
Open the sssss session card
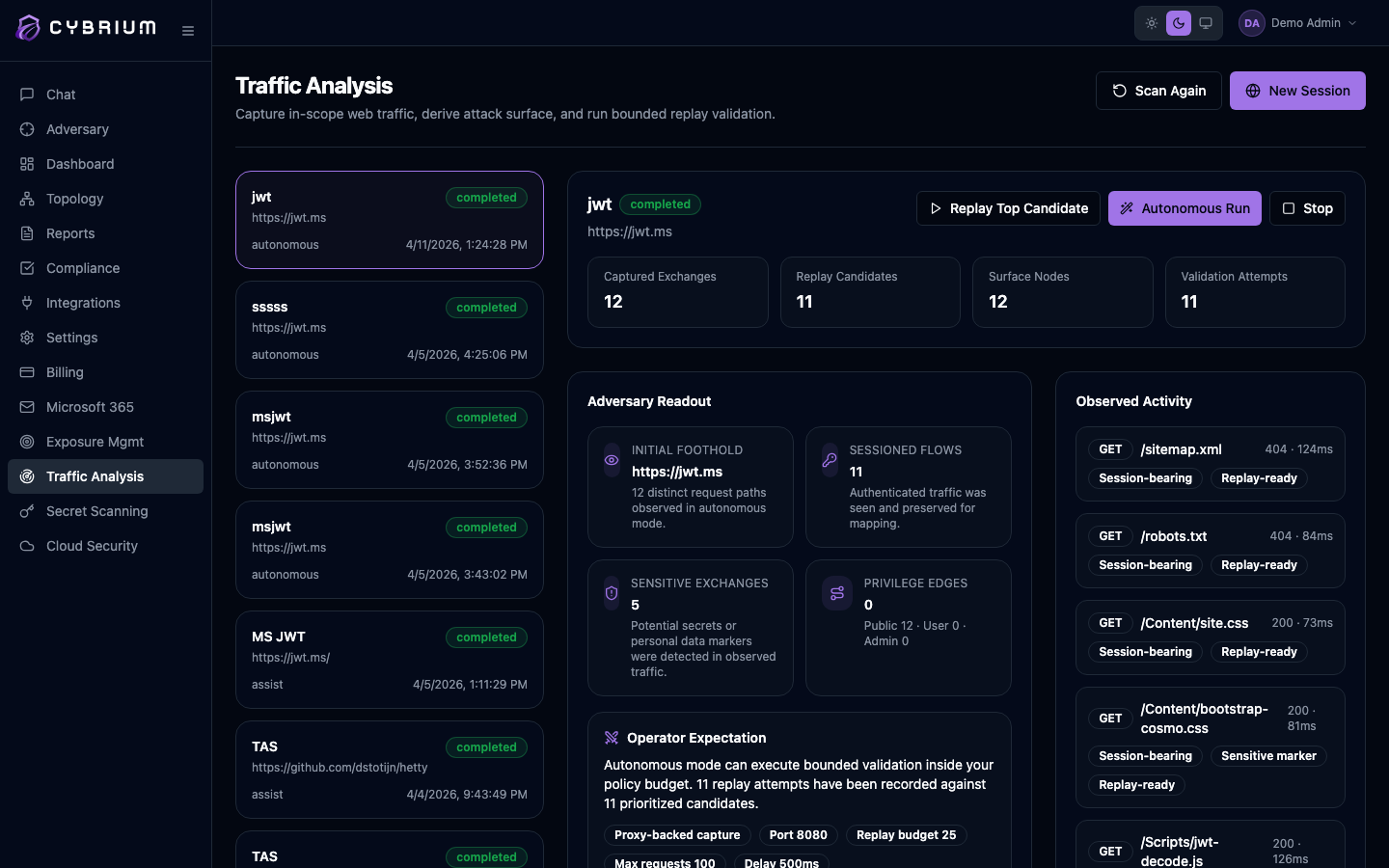click(390, 330)
